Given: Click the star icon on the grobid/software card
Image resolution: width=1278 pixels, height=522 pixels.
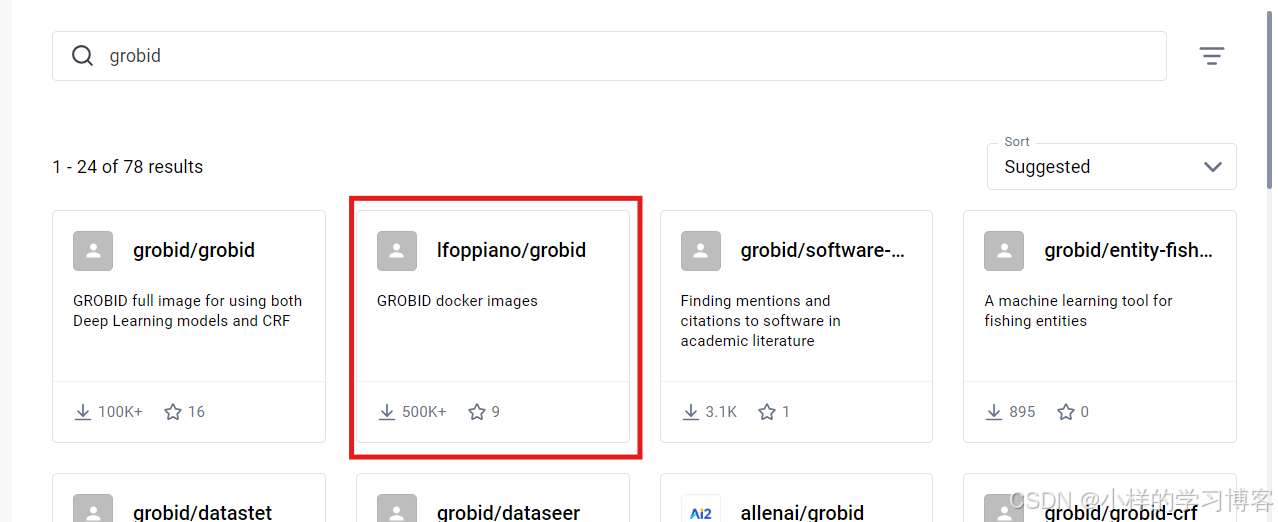Looking at the screenshot, I should 767,412.
